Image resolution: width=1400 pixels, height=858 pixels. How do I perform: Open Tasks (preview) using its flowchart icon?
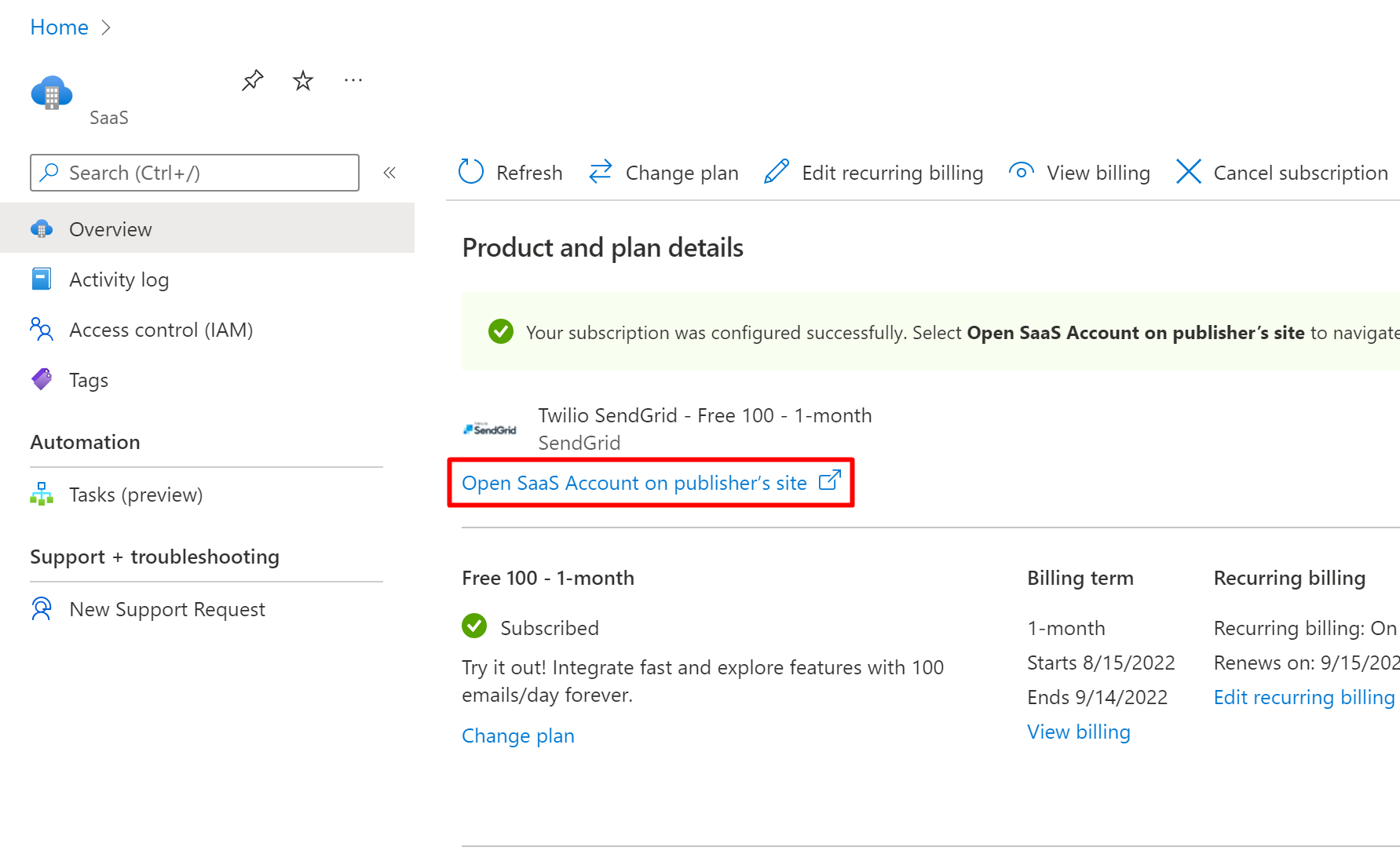point(41,494)
